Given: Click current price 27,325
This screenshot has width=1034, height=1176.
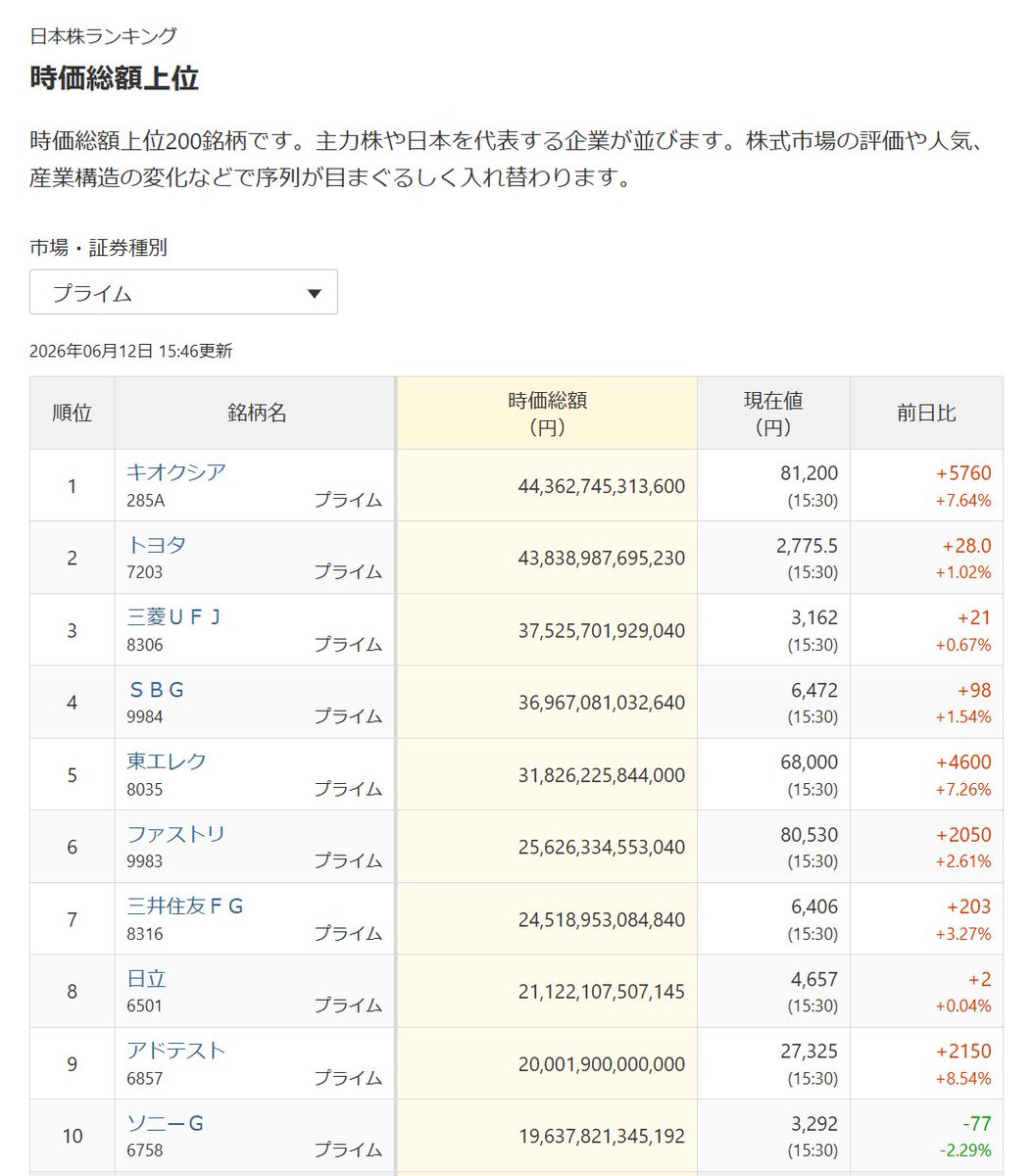Looking at the screenshot, I should 809,1051.
